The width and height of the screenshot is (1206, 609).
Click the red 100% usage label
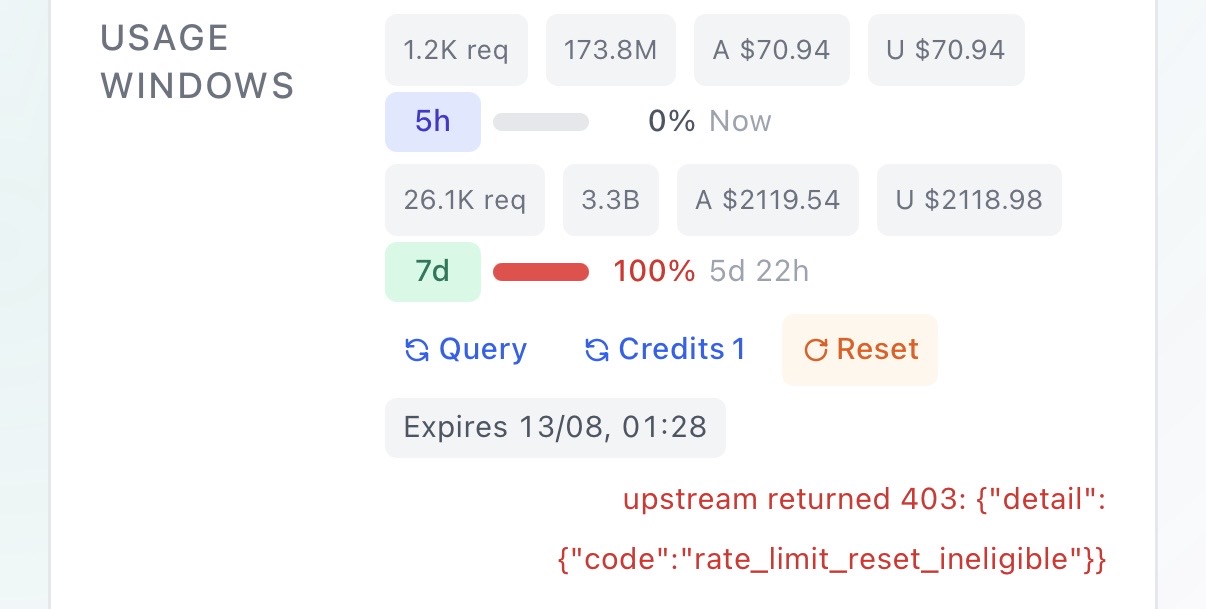(x=654, y=272)
